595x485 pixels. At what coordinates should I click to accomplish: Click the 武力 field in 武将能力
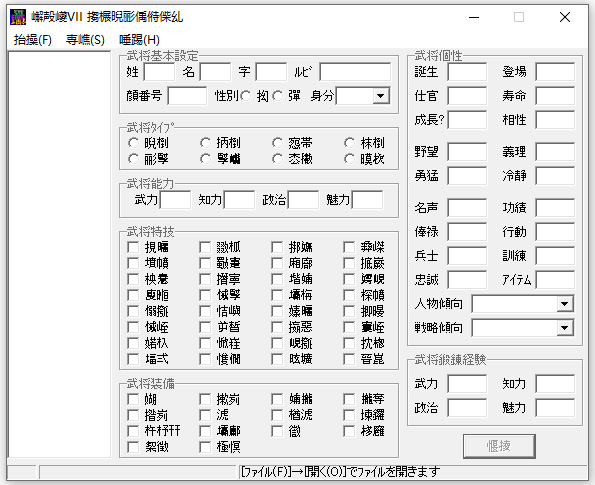(175, 200)
